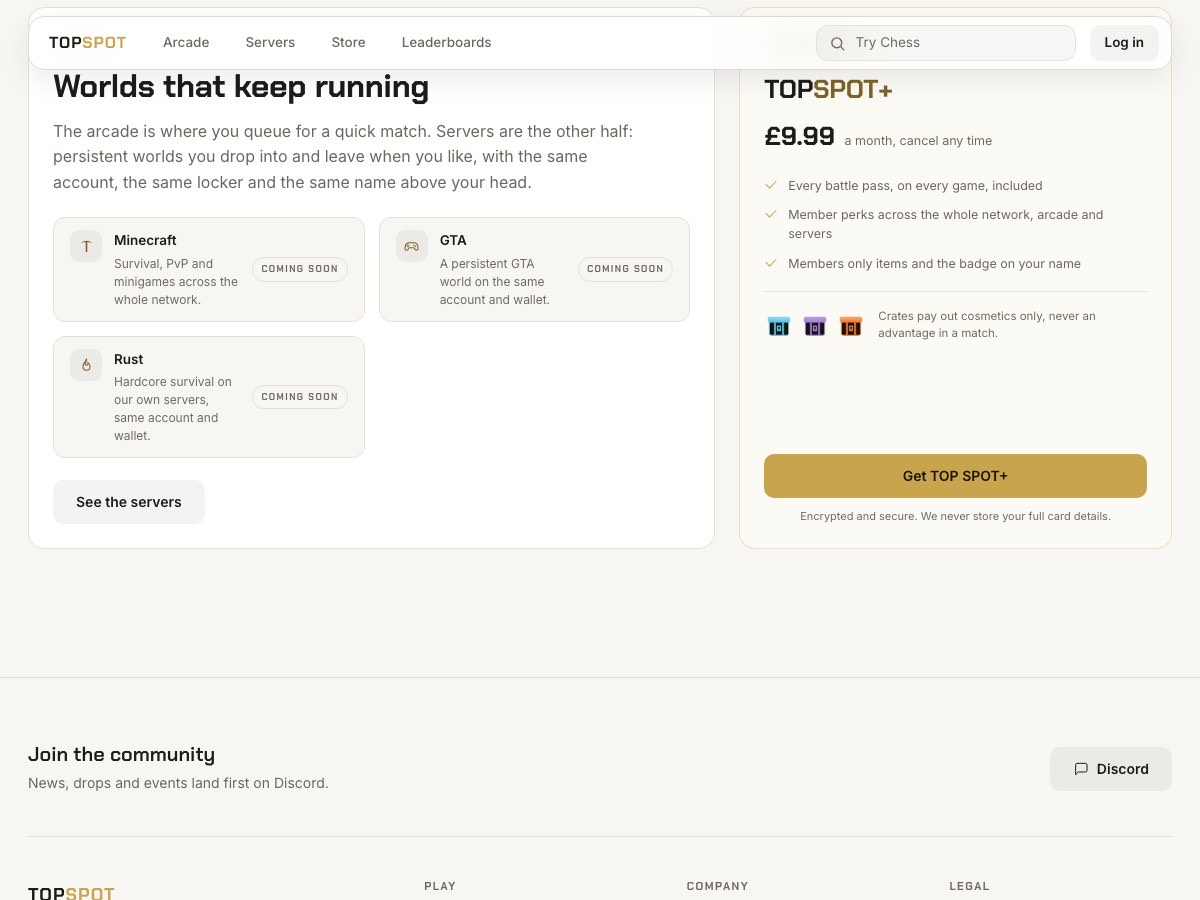Image resolution: width=1200 pixels, height=900 pixels.
Task: Click Members only items and the badge text
Action: tap(934, 264)
